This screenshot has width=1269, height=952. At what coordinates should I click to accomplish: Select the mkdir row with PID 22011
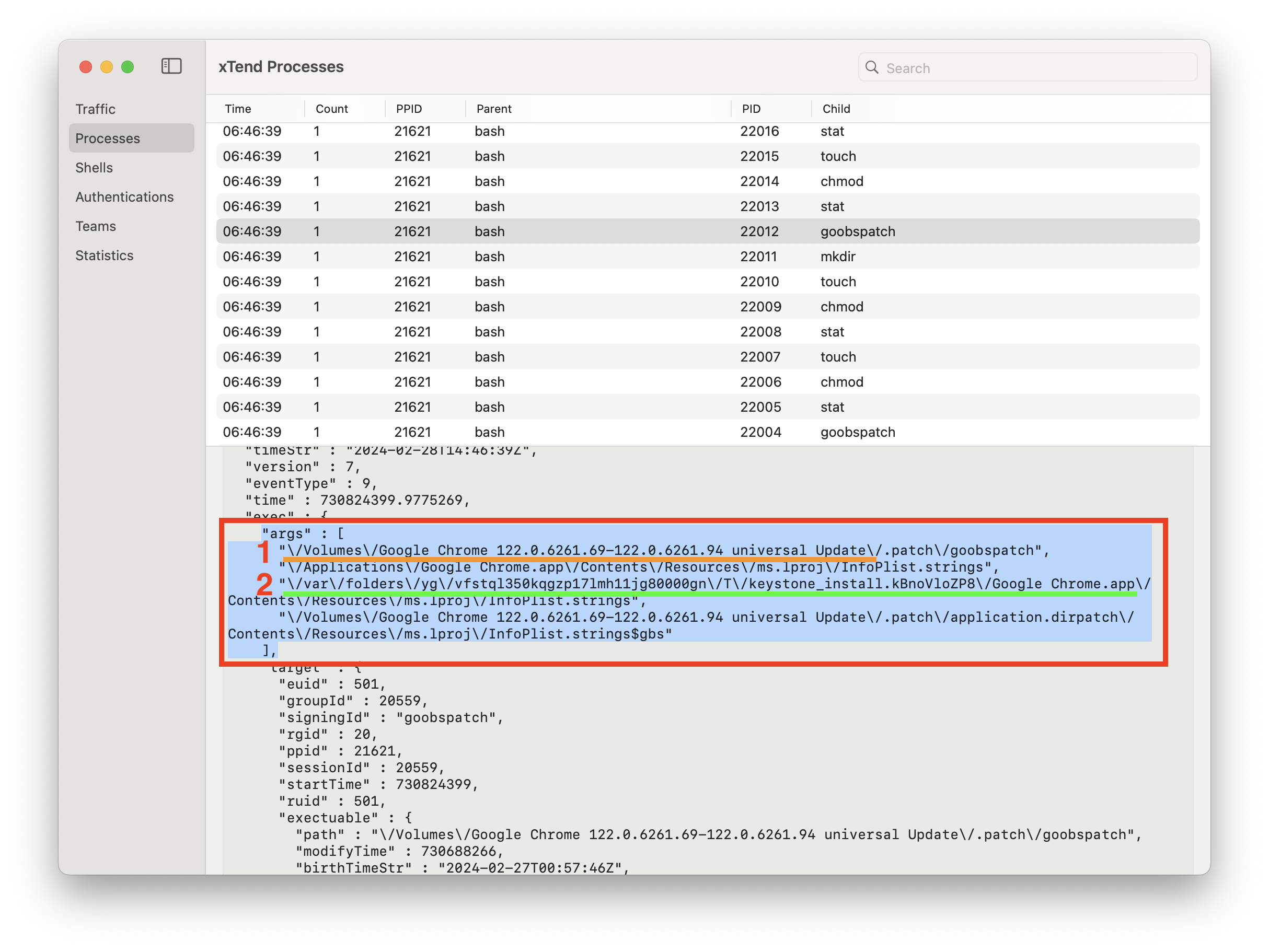click(707, 257)
